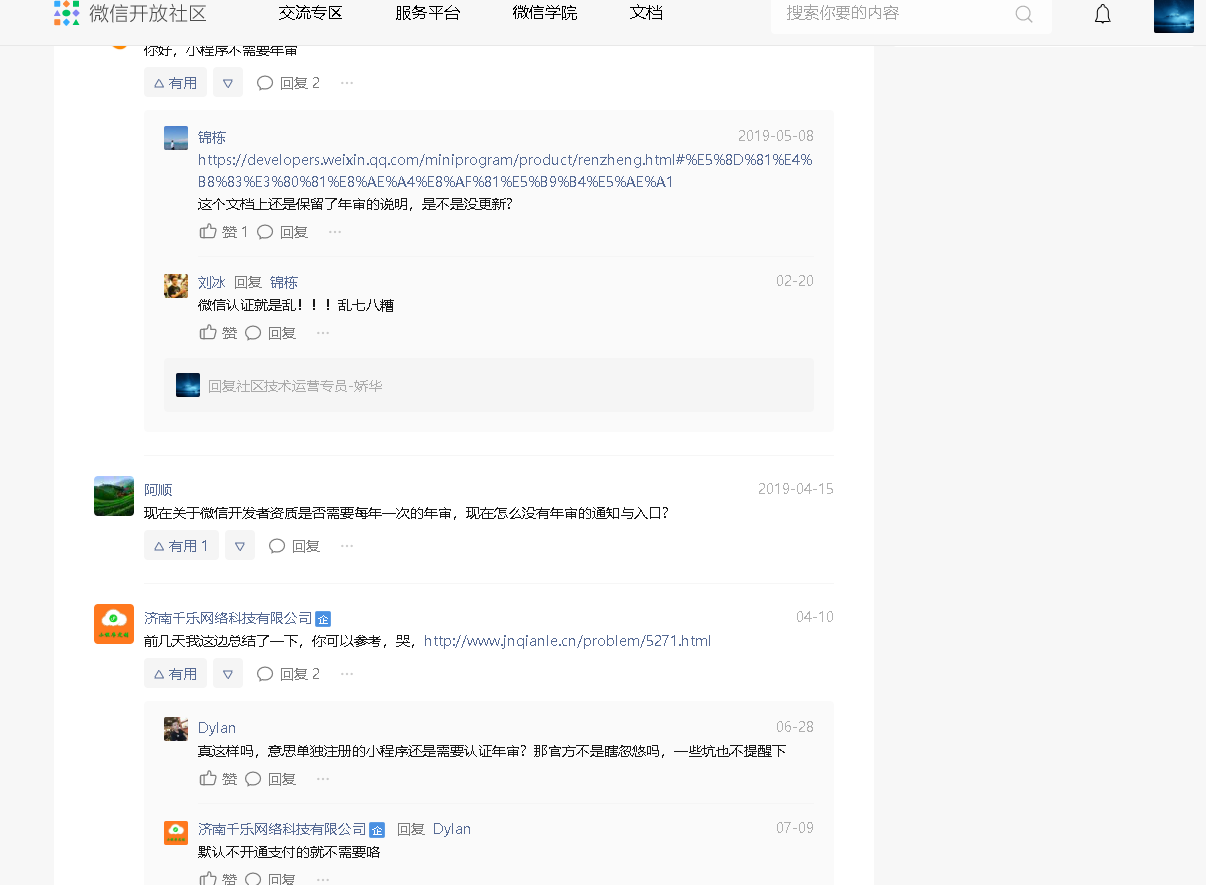Open Dylan's avatar on the 06-28 comment
1206x885 pixels.
coord(176,729)
